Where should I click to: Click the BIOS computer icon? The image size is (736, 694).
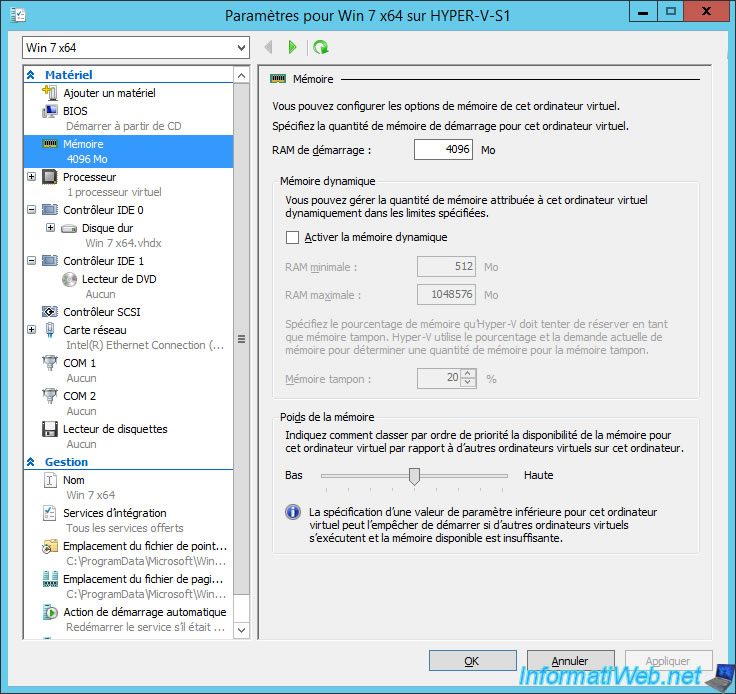pyautogui.click(x=50, y=111)
